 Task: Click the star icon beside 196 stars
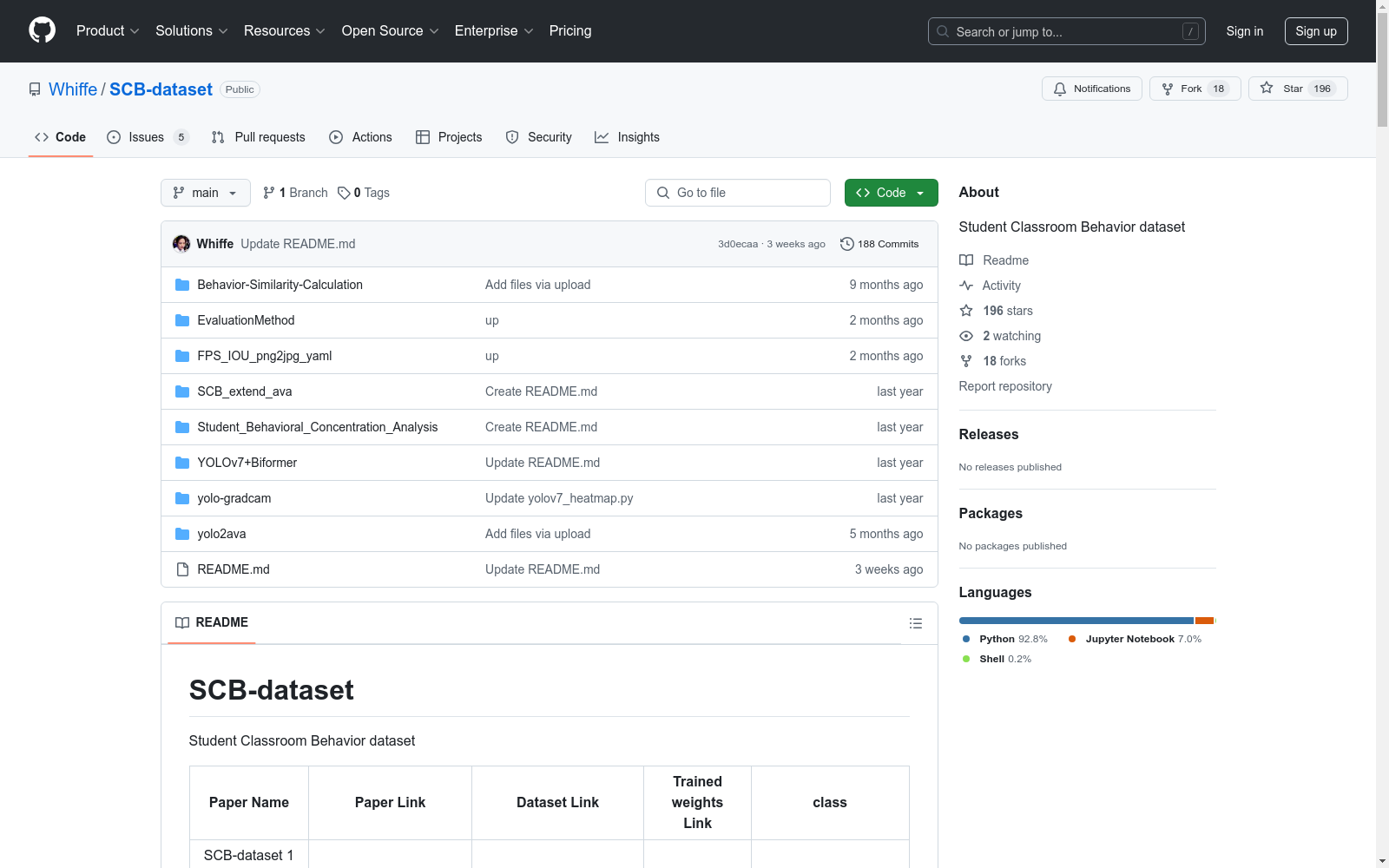[x=966, y=311]
